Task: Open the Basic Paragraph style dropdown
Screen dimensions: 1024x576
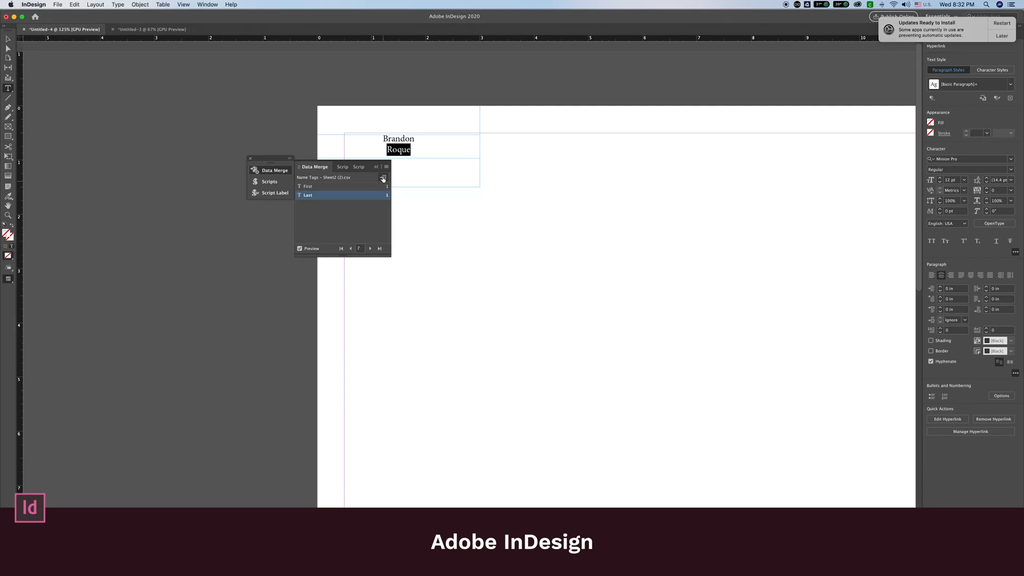Action: pyautogui.click(x=1010, y=85)
